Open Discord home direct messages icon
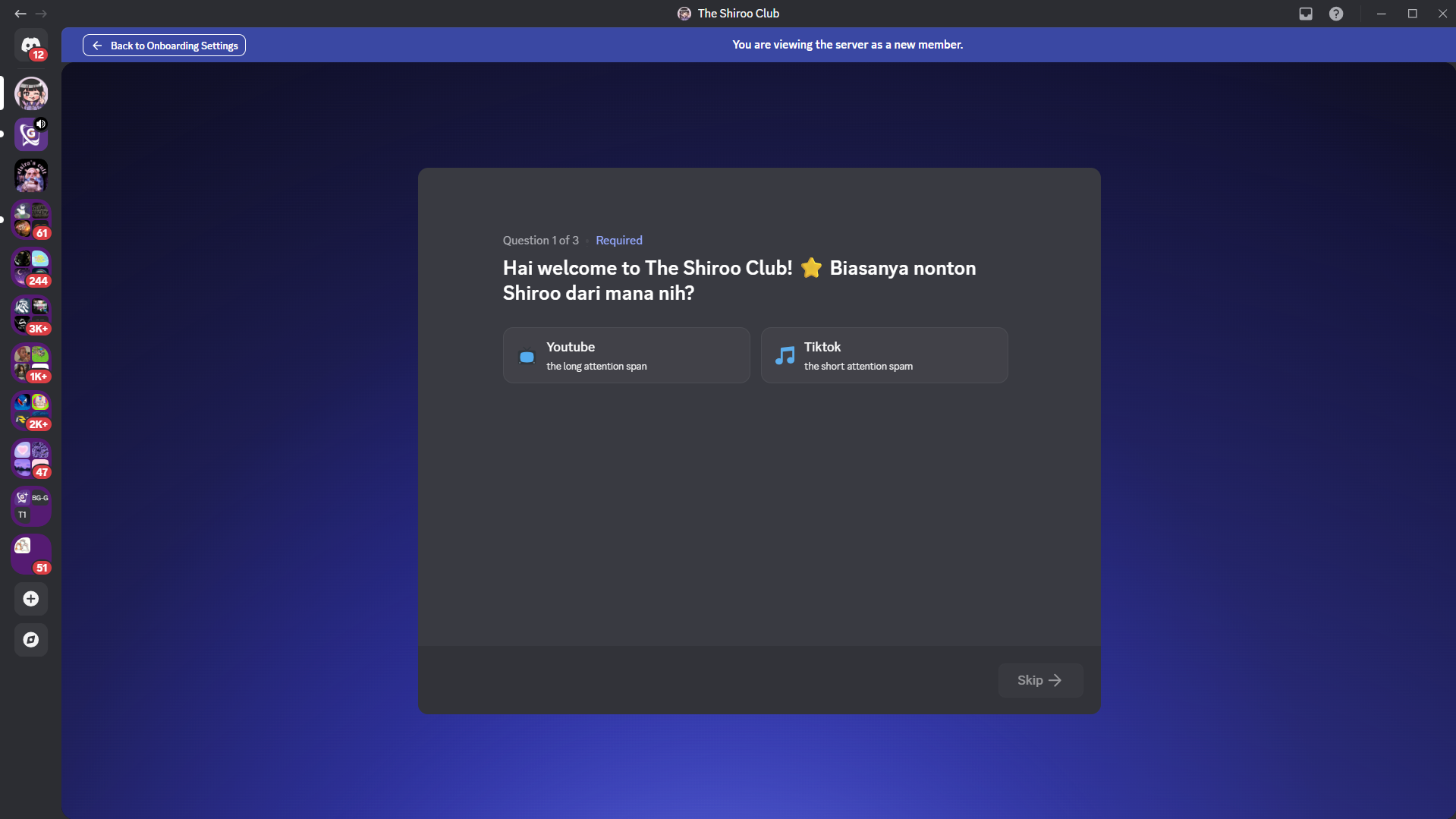The width and height of the screenshot is (1456, 819). (x=31, y=46)
